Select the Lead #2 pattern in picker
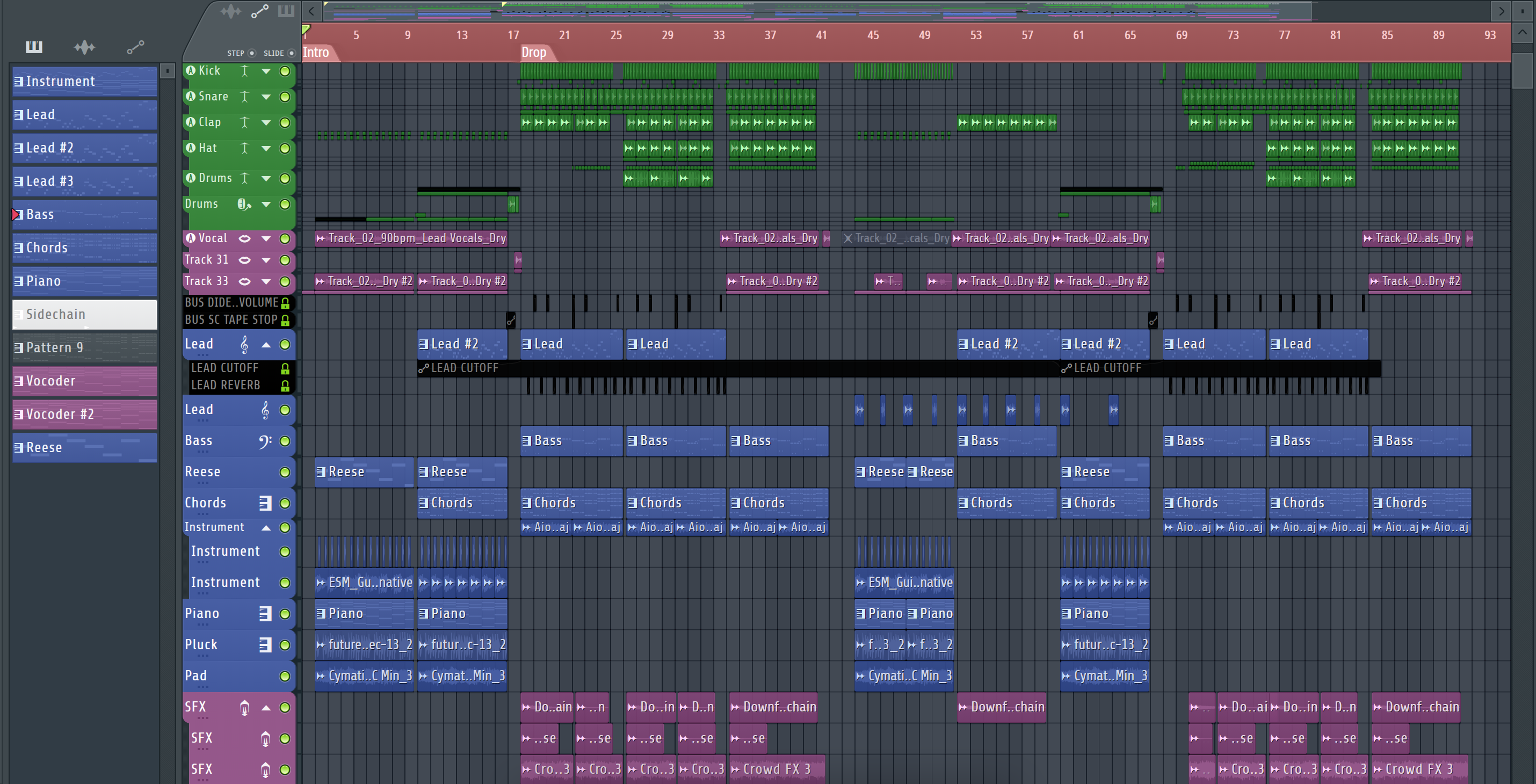The height and width of the screenshot is (784, 1536). 85,148
